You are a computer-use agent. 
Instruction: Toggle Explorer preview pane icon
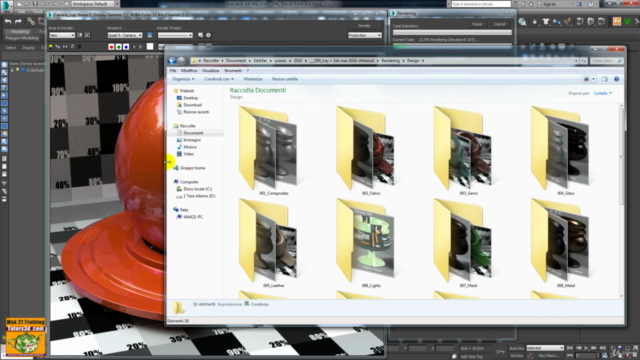tap(604, 79)
